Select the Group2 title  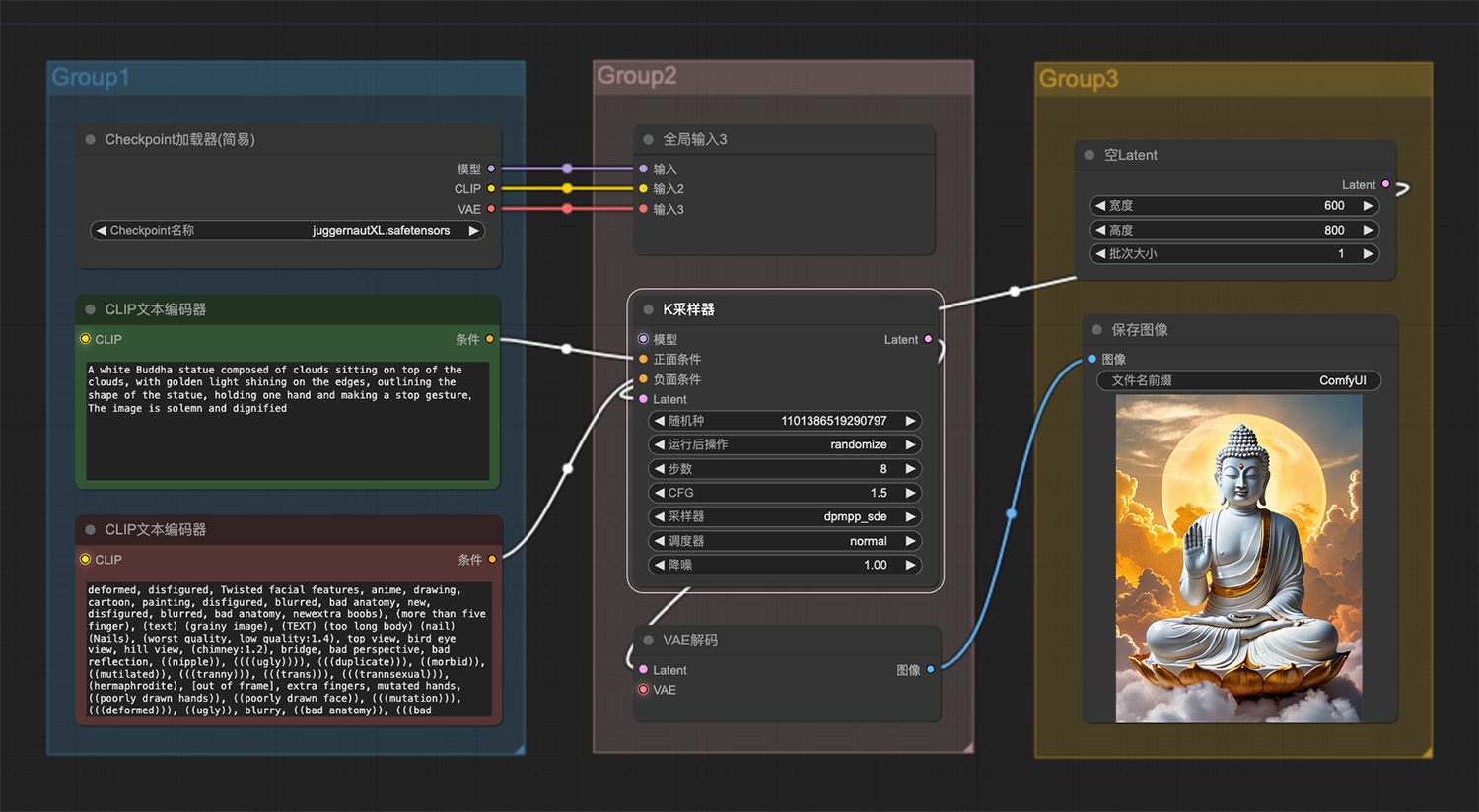[637, 76]
